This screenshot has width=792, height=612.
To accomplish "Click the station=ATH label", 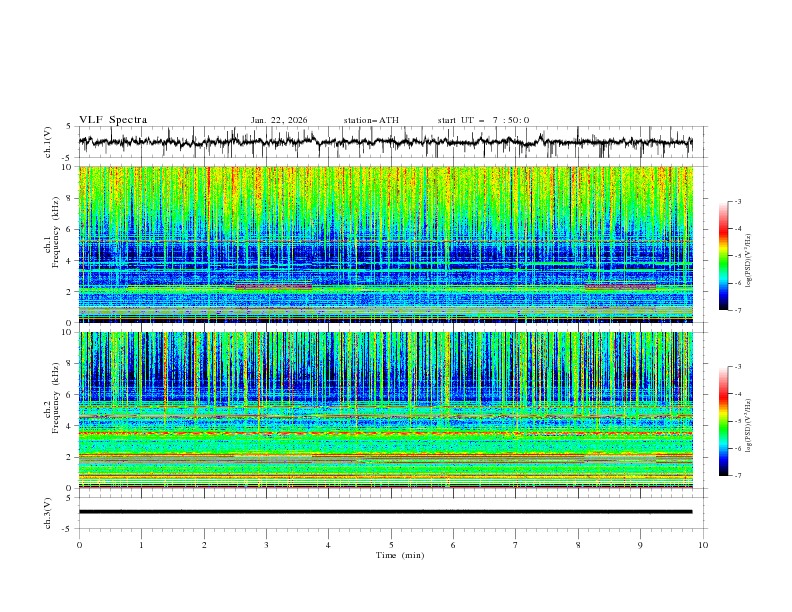I will (x=371, y=120).
